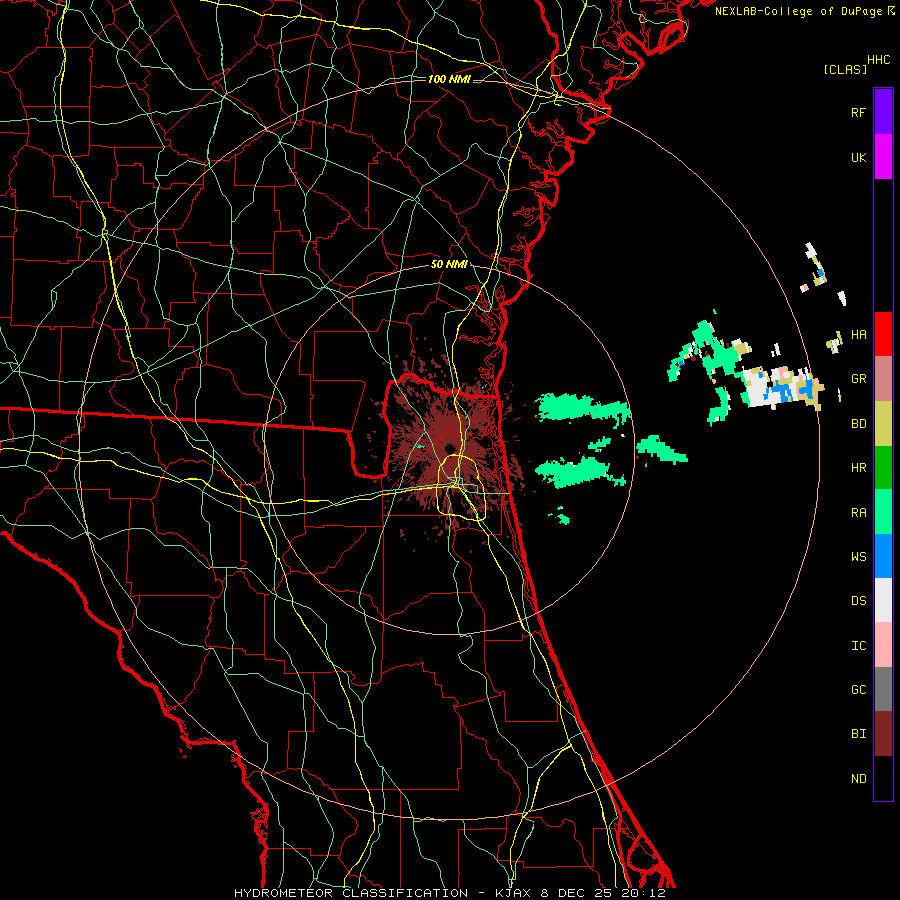Click the WS wet snow blue swatch
900x900 pixels.
(x=883, y=556)
